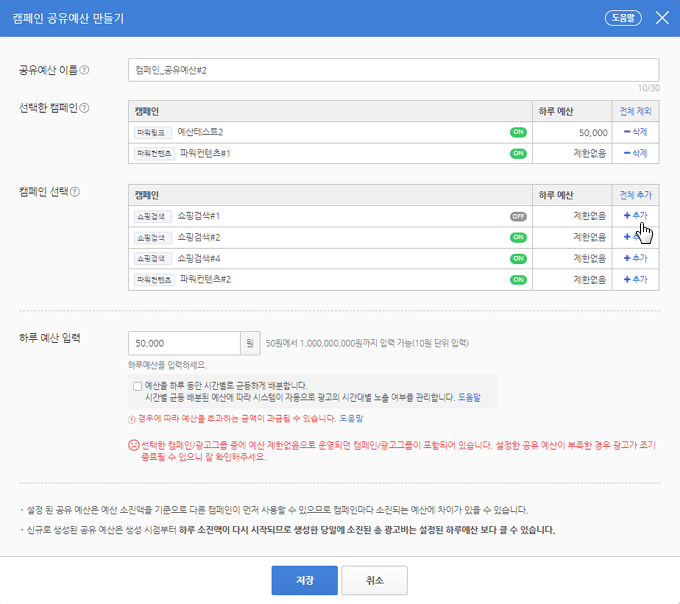The image size is (680, 604).
Task: Open 도움말 link after overcharge notice
Action: [x=351, y=418]
